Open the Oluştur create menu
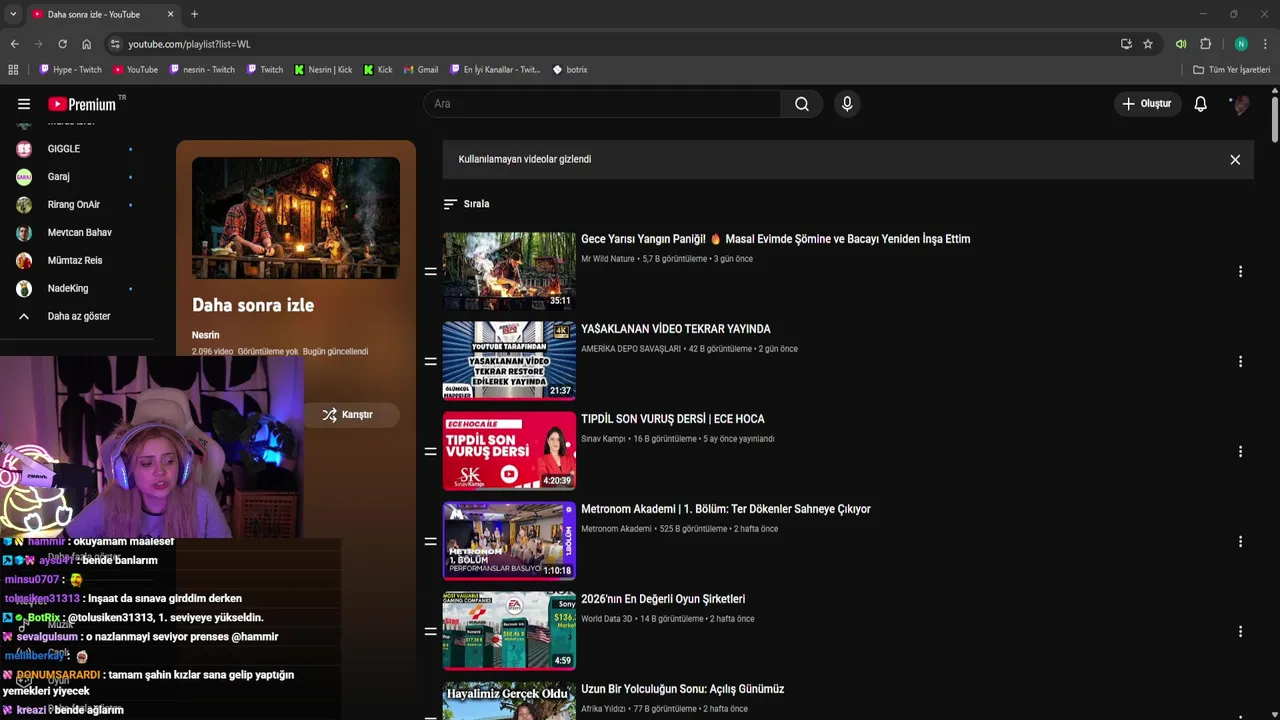 click(x=1147, y=104)
